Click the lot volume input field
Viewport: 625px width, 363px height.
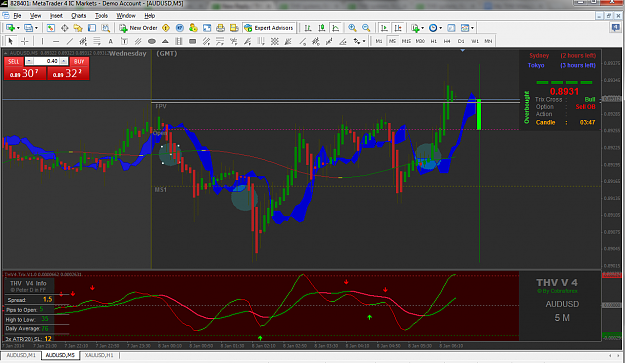pos(47,61)
